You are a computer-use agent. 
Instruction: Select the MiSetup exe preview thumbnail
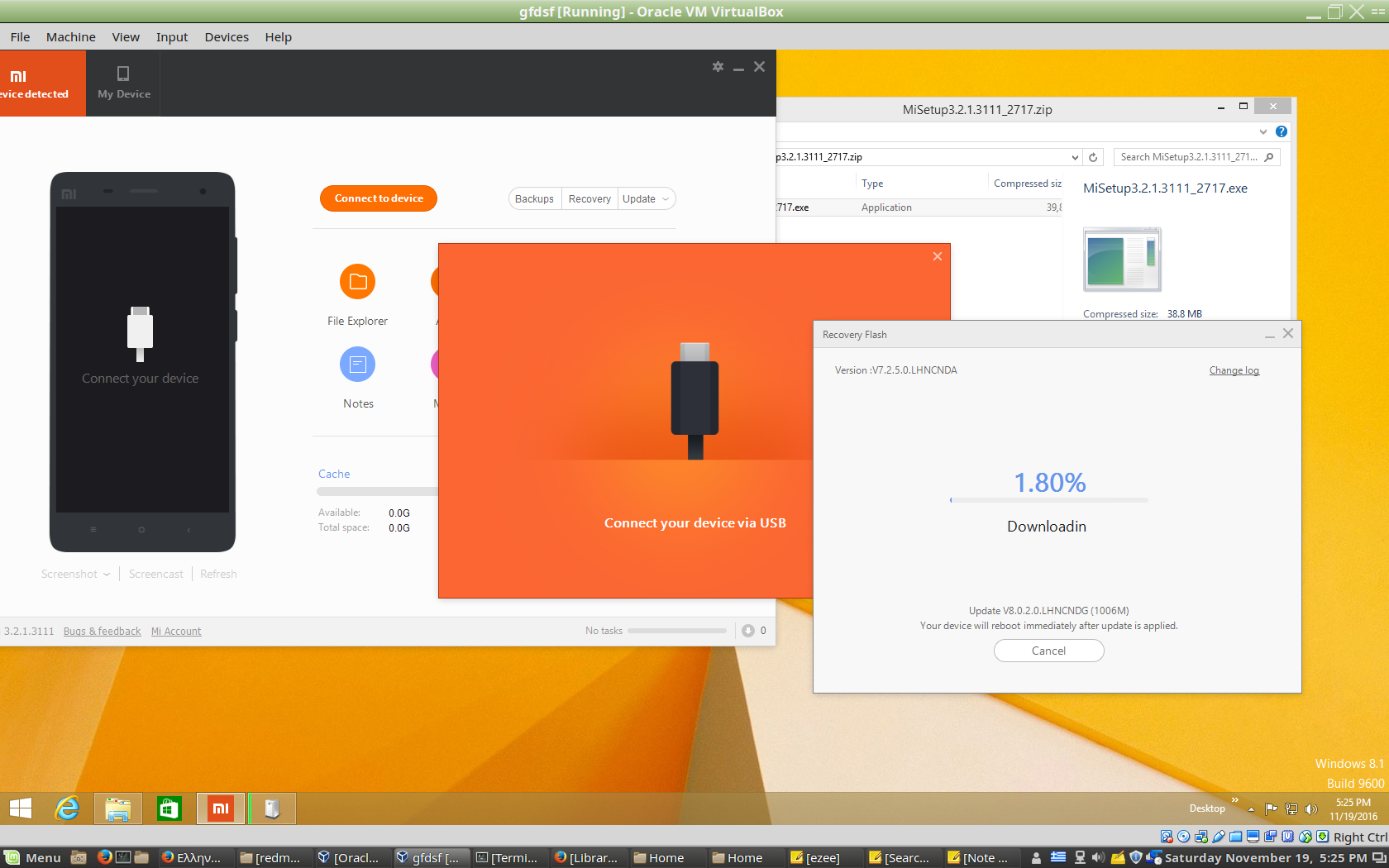(1122, 260)
